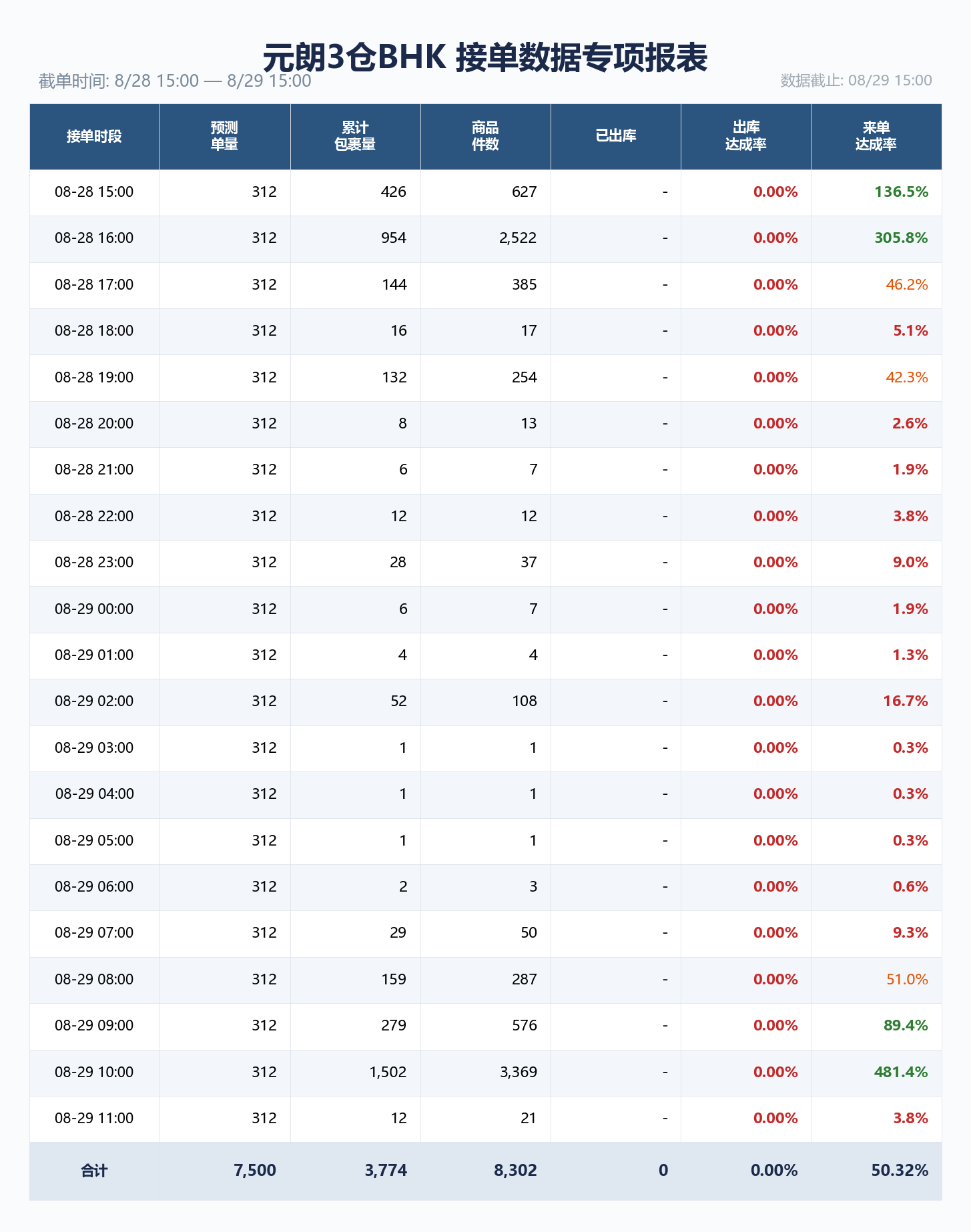Click the 1,502 package count cell
Screen dimensions: 971x1232
pyautogui.click(x=388, y=1072)
